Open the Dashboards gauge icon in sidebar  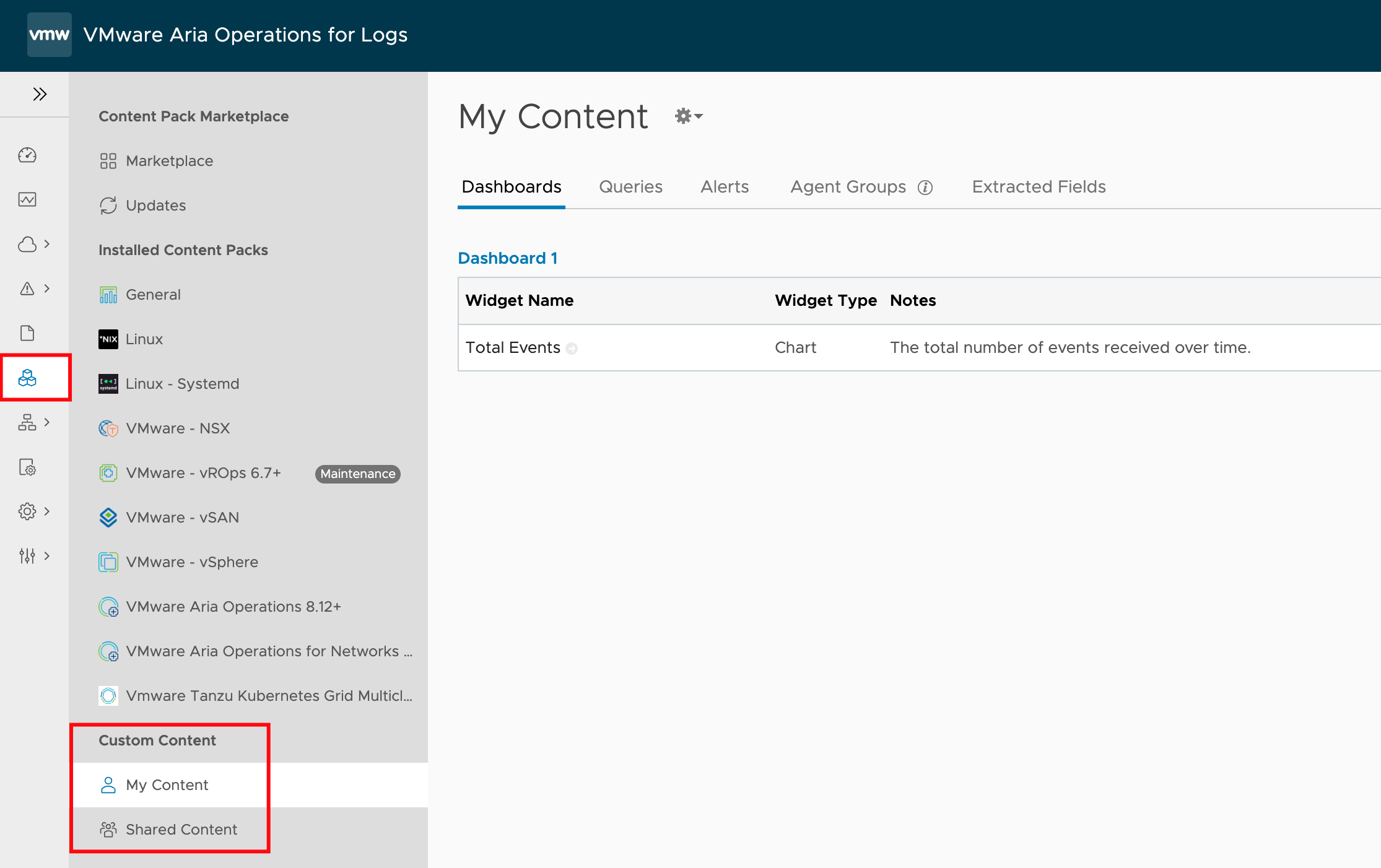[27, 155]
